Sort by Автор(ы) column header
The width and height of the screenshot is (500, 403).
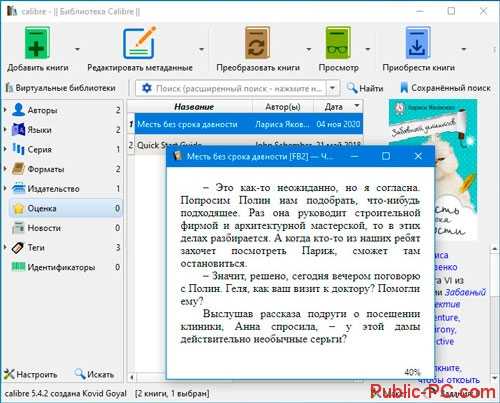pos(283,107)
